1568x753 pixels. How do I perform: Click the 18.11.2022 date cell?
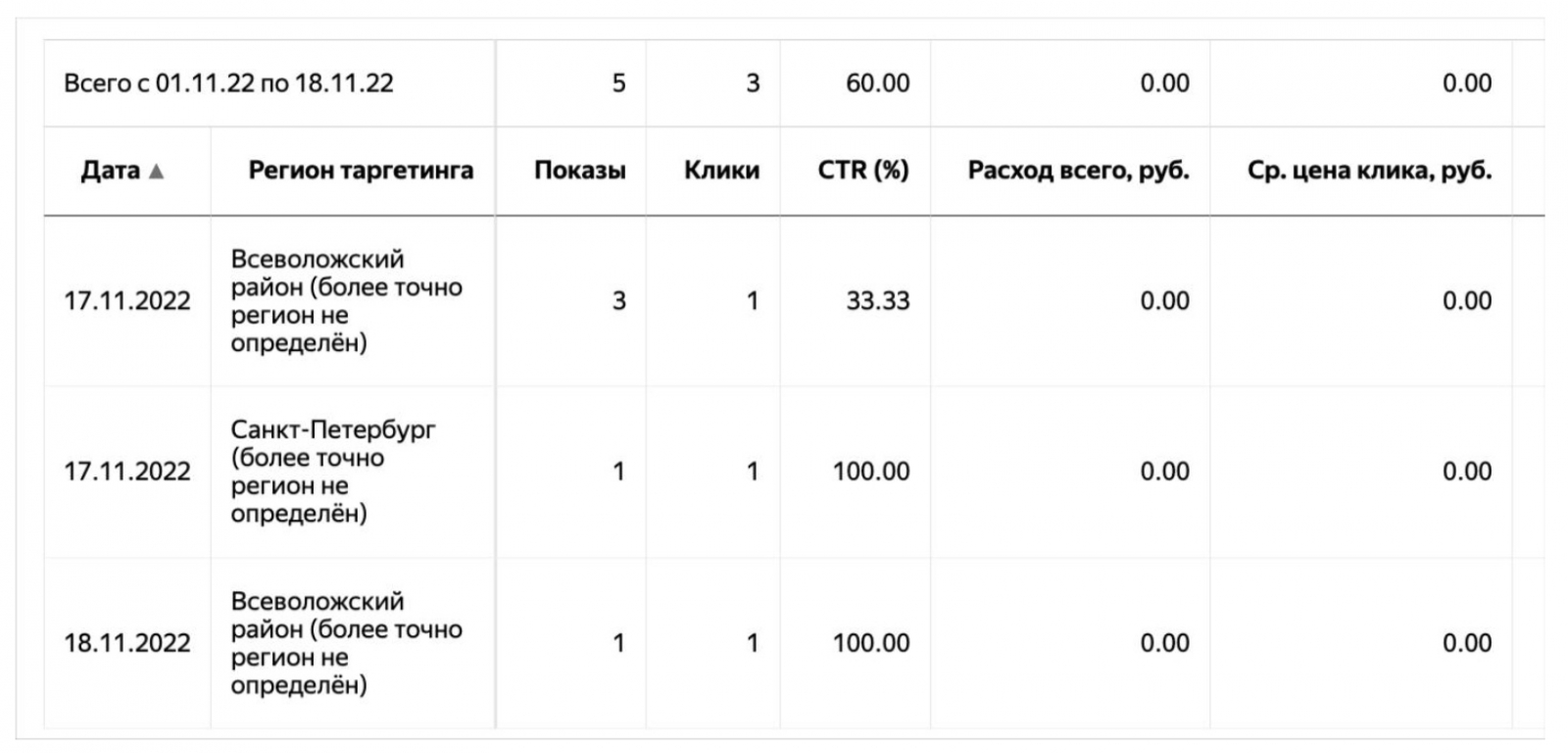pyautogui.click(x=127, y=643)
